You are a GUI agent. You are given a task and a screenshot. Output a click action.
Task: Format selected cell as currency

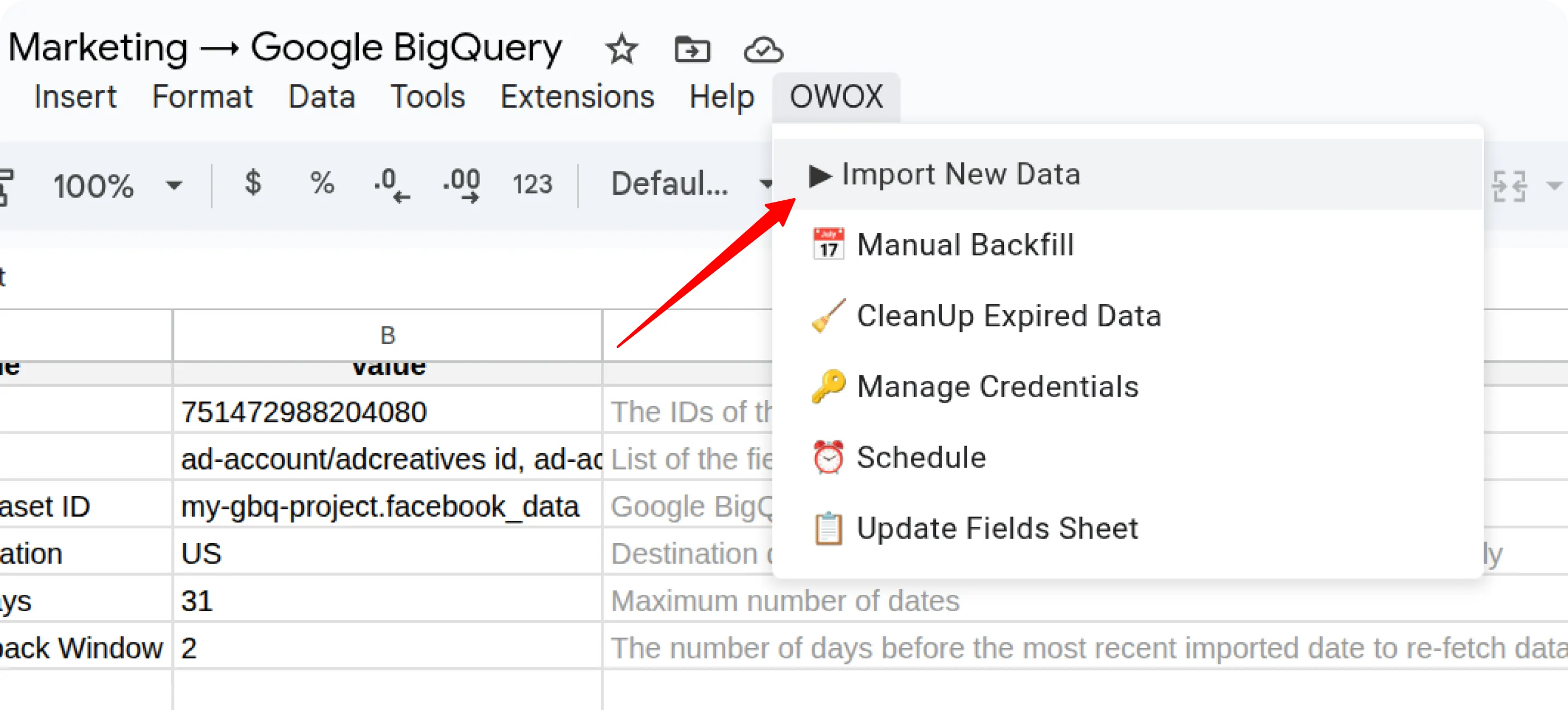tap(251, 183)
